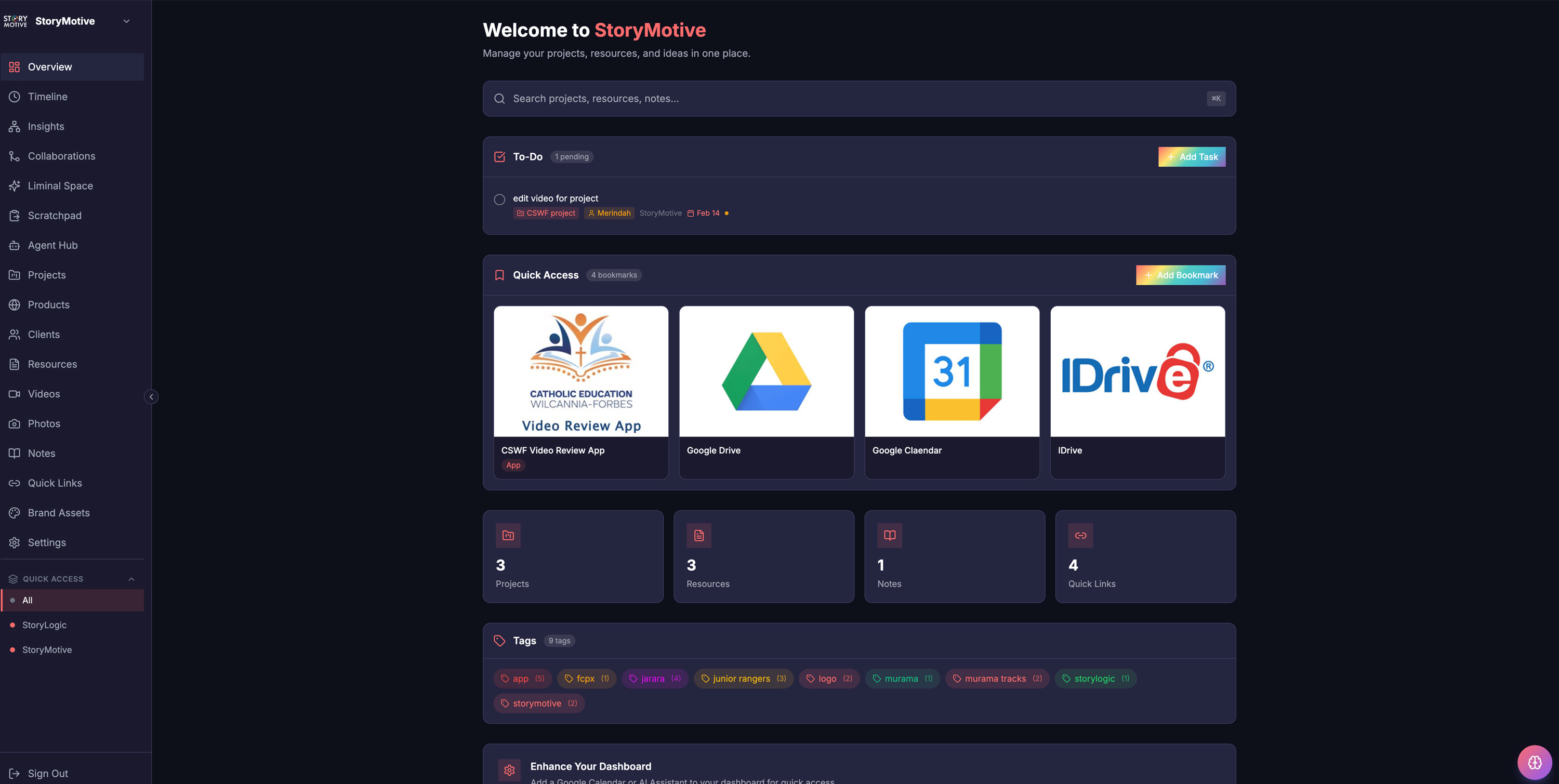Collapse the Quick Access sidebar section
This screenshot has width=1559, height=784.
click(132, 579)
